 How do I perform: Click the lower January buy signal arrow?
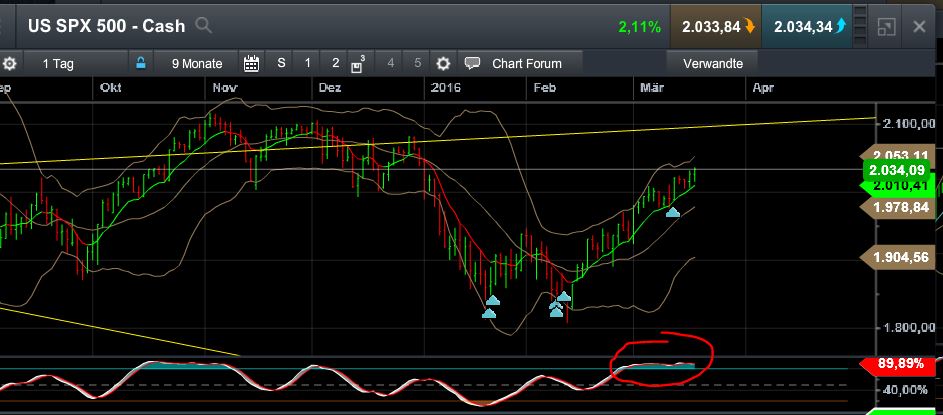[x=489, y=313]
